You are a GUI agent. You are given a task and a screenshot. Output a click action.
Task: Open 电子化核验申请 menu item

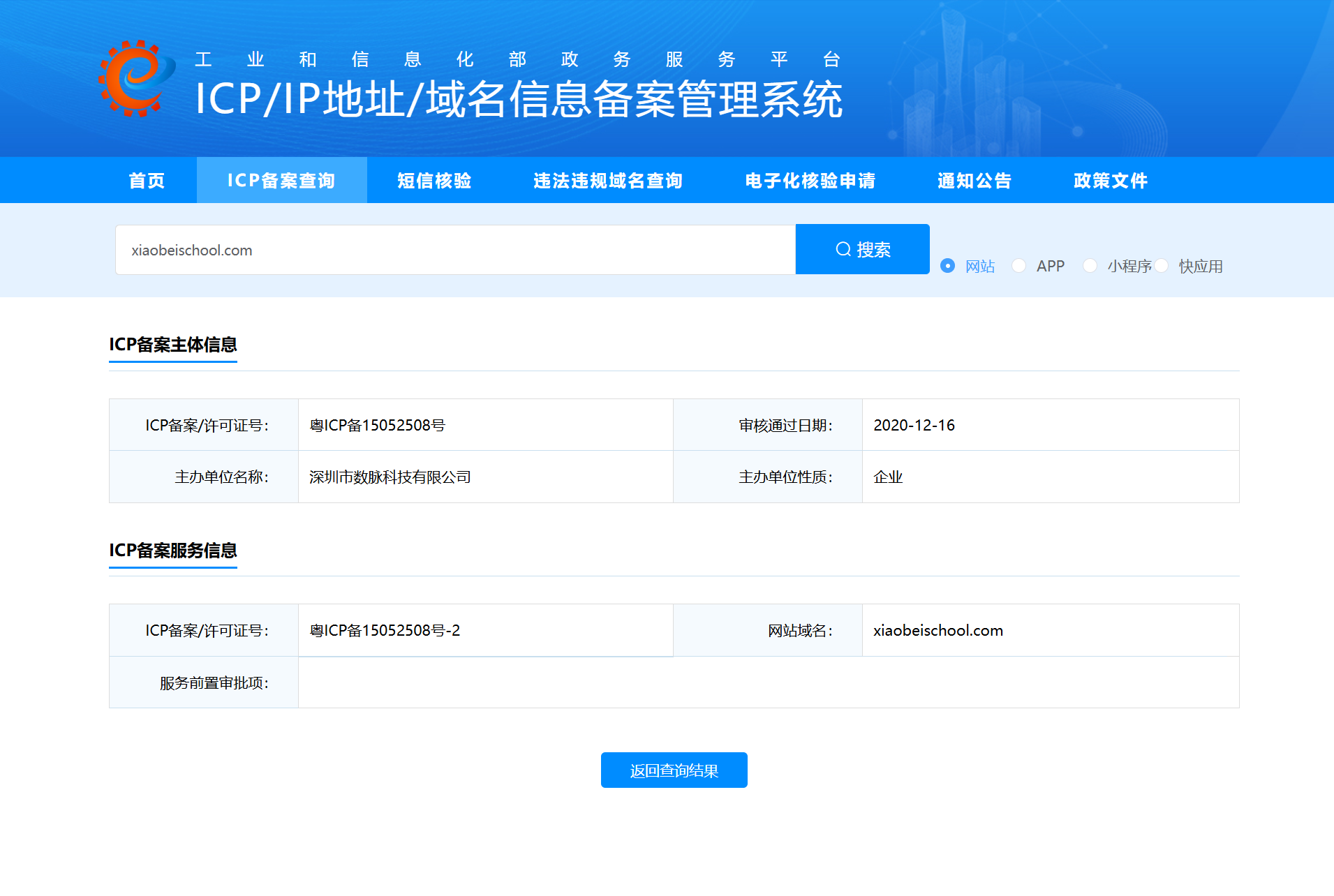(x=810, y=180)
